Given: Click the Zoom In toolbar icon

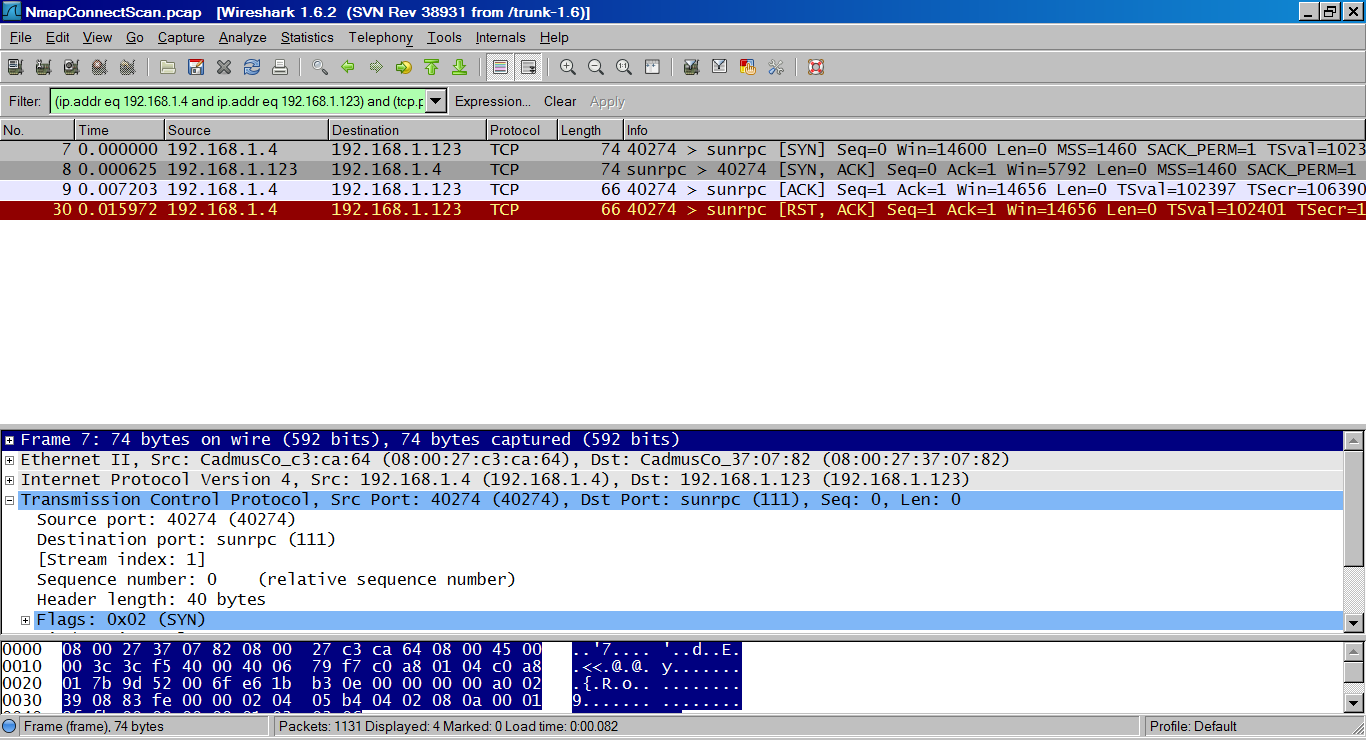Looking at the screenshot, I should click(567, 67).
